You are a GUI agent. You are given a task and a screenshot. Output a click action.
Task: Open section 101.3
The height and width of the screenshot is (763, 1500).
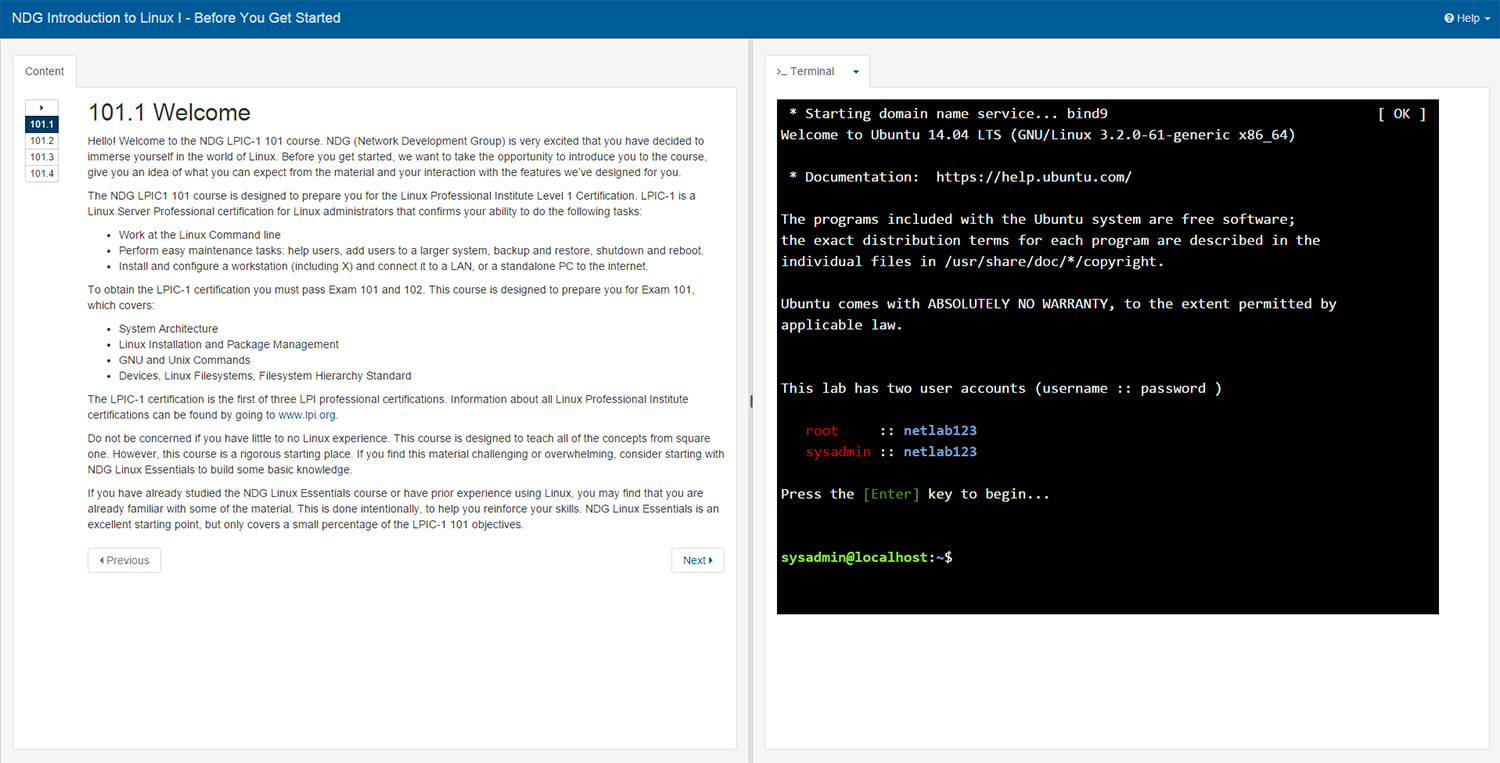coord(41,157)
